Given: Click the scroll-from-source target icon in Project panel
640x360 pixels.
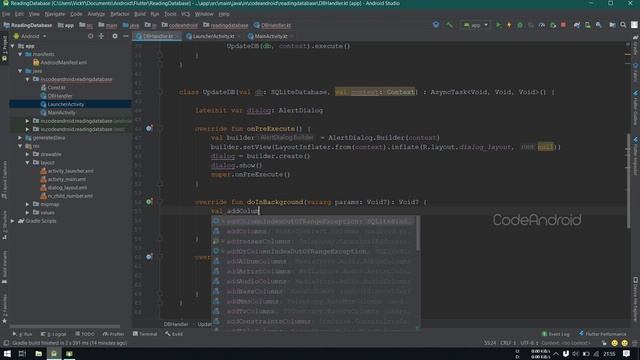Looking at the screenshot, I should [x=90, y=36].
